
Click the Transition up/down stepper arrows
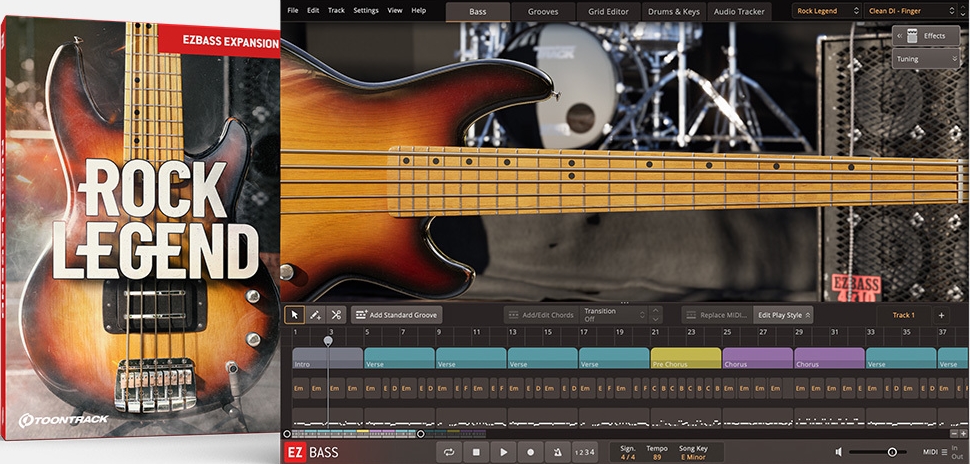pyautogui.click(x=656, y=315)
